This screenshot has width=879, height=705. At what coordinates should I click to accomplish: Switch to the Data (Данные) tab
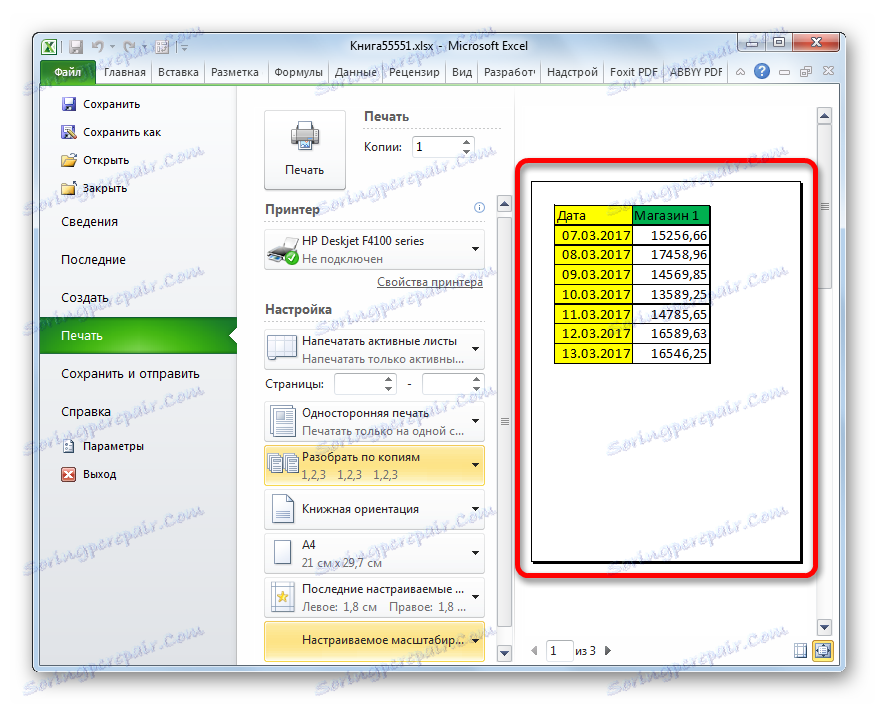pos(355,72)
